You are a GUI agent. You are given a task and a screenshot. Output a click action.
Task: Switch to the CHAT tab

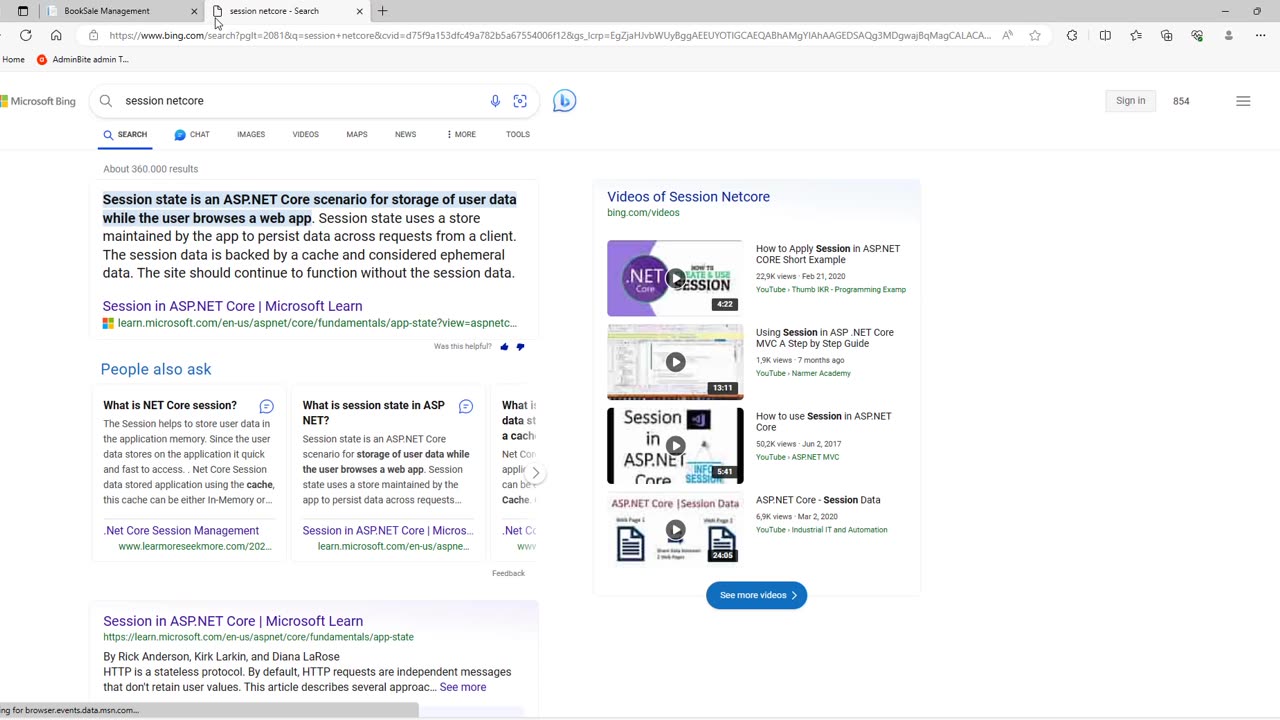192,134
